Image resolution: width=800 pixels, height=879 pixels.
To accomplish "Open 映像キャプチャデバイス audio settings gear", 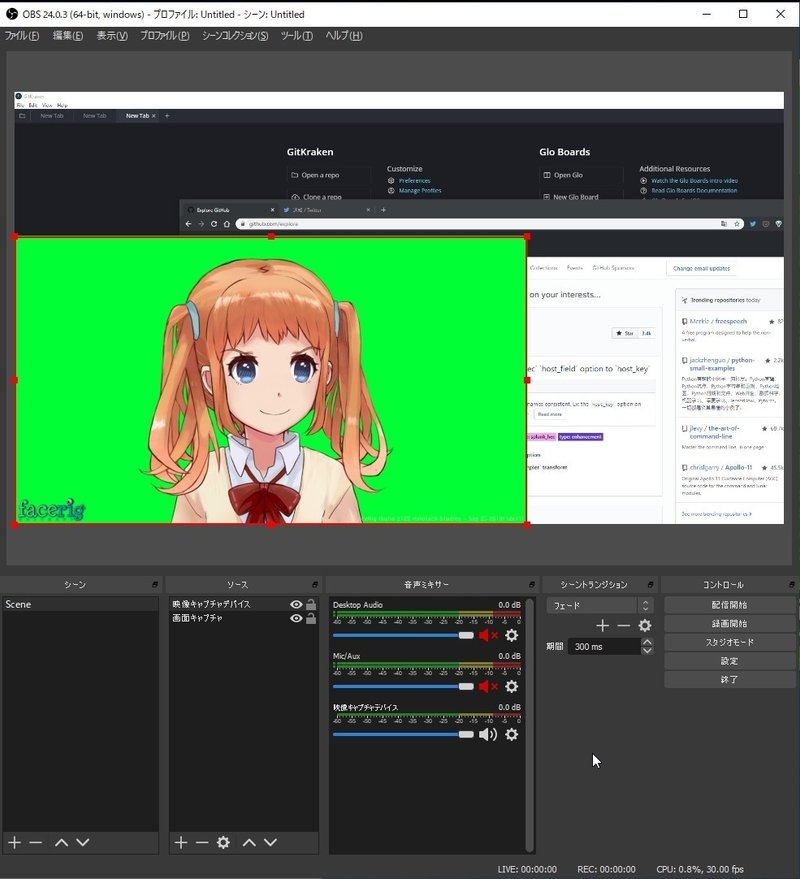I will (x=511, y=734).
